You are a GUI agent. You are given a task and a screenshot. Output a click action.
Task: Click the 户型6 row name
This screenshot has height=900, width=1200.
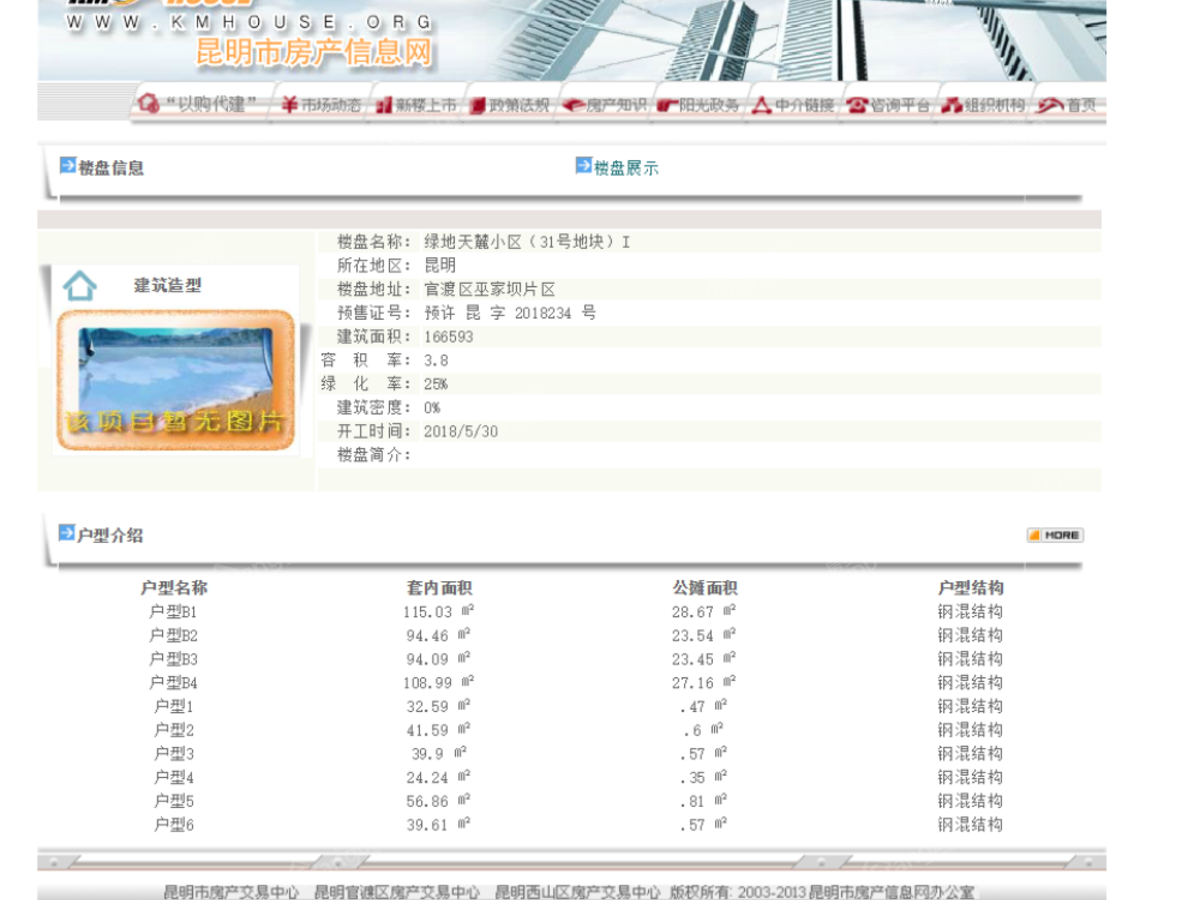click(173, 825)
